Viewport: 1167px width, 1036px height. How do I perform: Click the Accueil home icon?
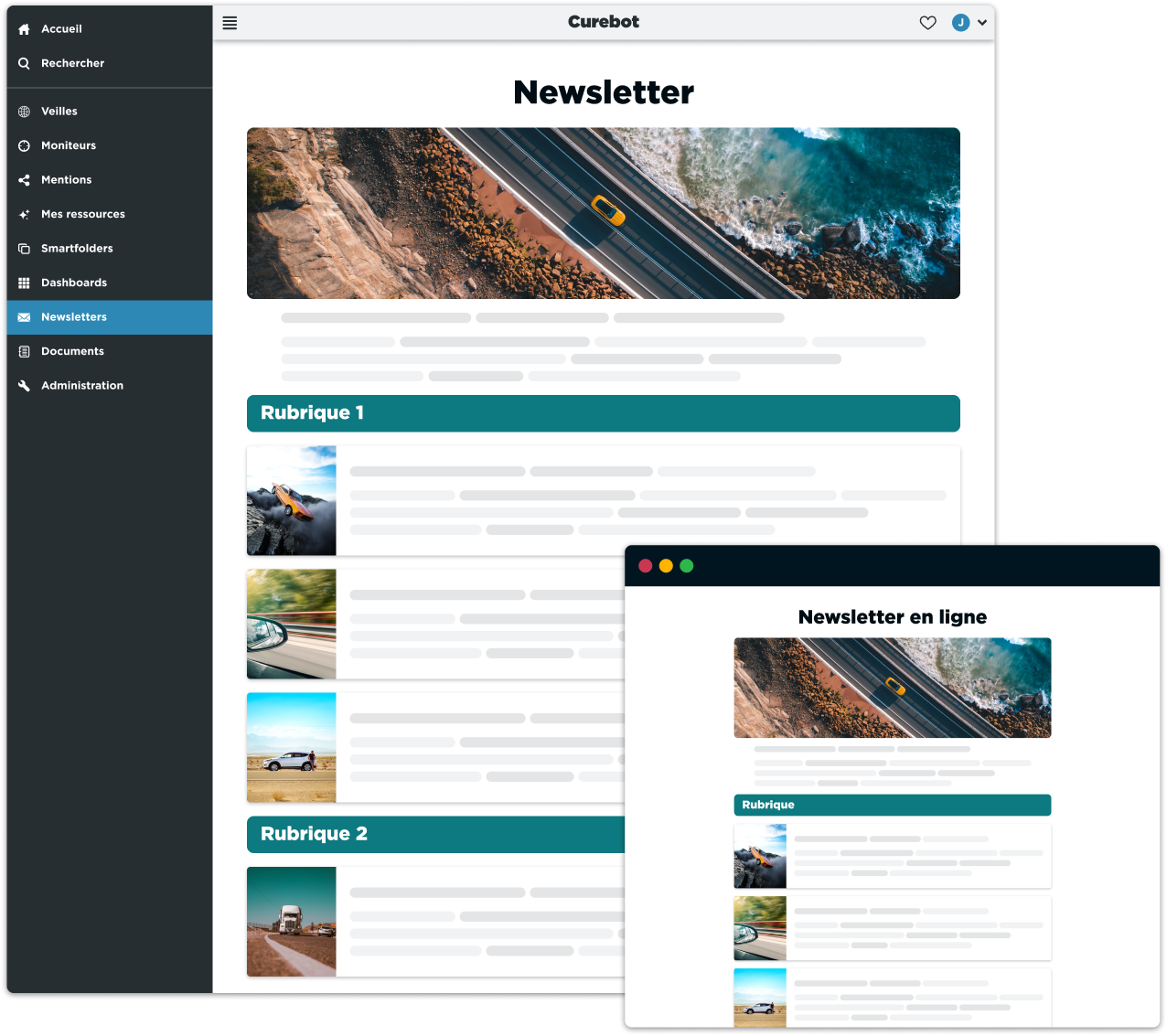24,29
